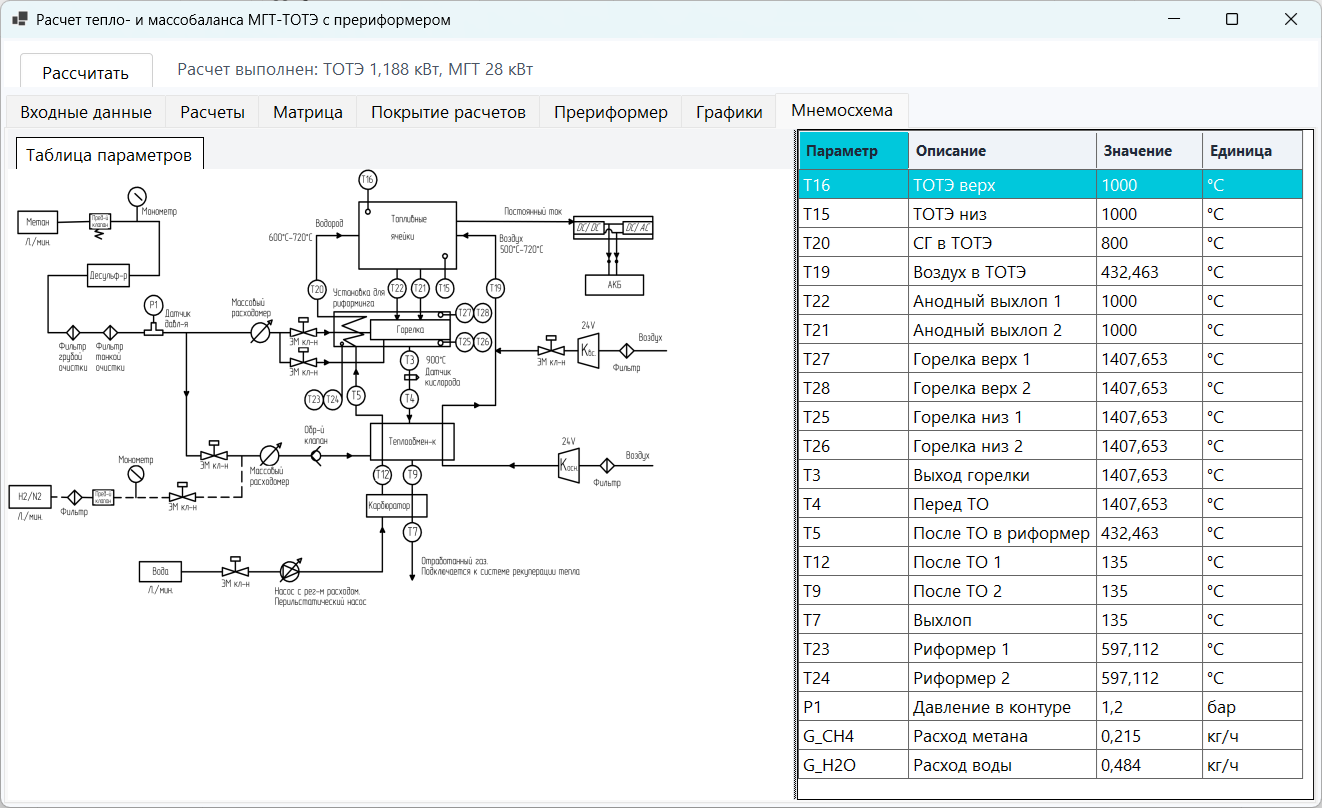
Task: Sort by the Параметр column header
Action: (853, 151)
